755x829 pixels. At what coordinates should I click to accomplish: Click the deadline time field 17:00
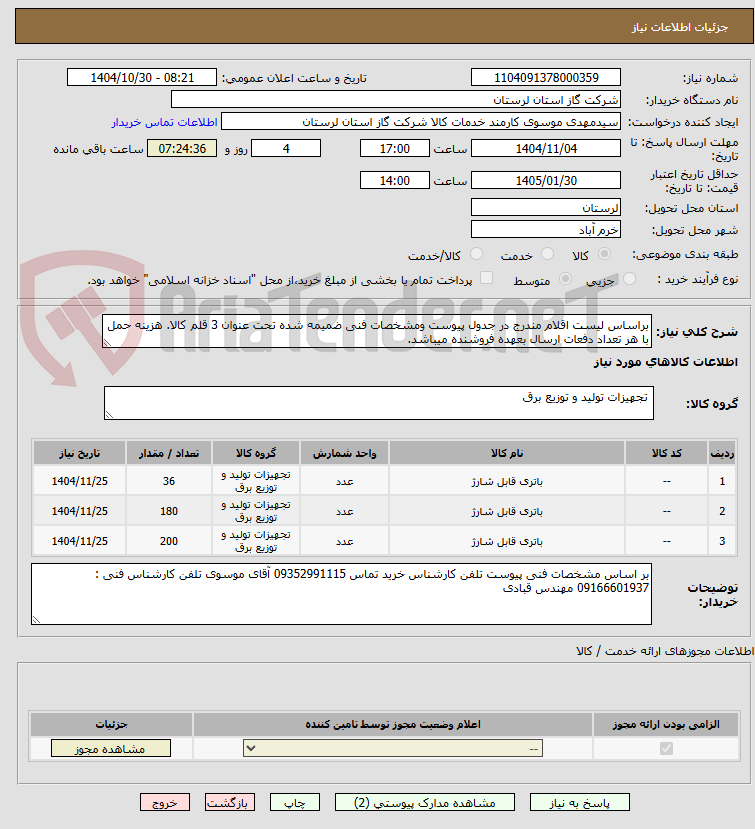click(394, 149)
